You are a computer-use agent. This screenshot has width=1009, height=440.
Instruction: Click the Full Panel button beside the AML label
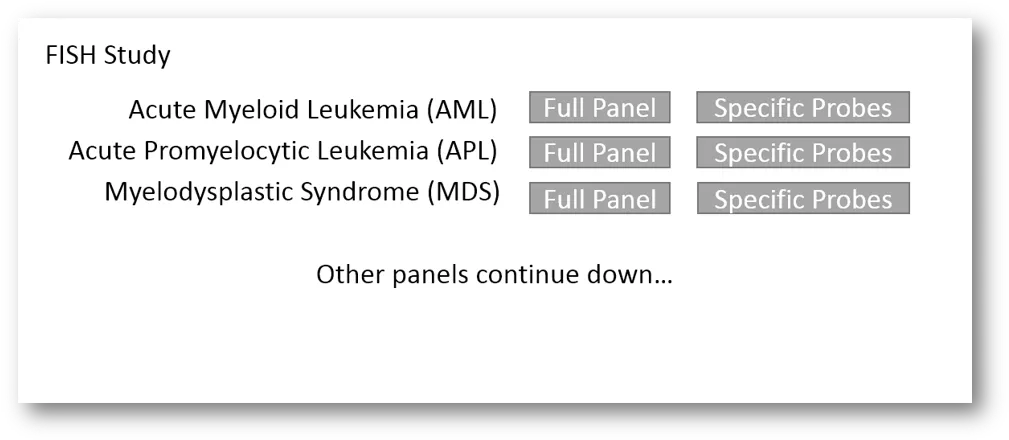tap(600, 107)
